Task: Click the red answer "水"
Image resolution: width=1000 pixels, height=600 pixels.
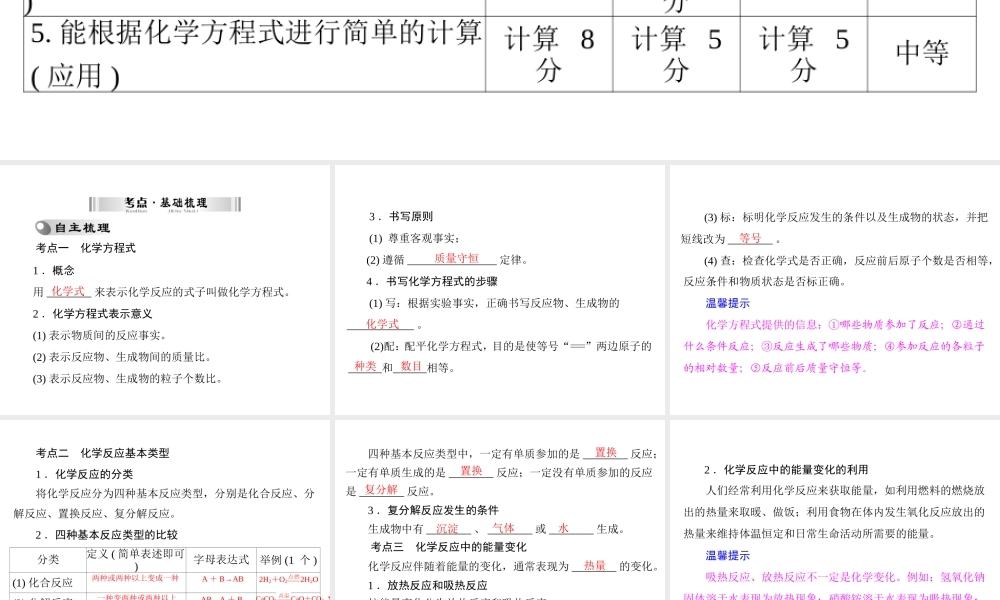Action: click(563, 529)
